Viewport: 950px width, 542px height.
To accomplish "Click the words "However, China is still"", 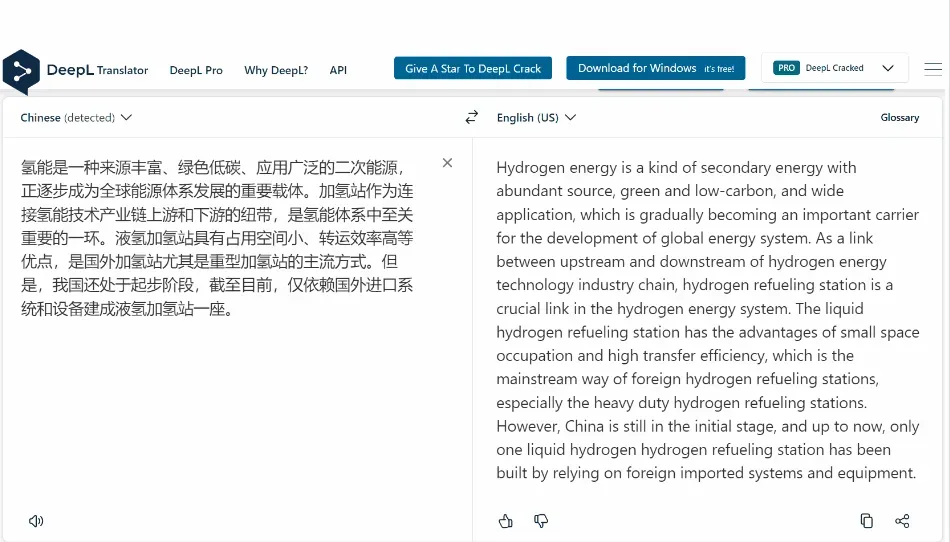I will [571, 426].
